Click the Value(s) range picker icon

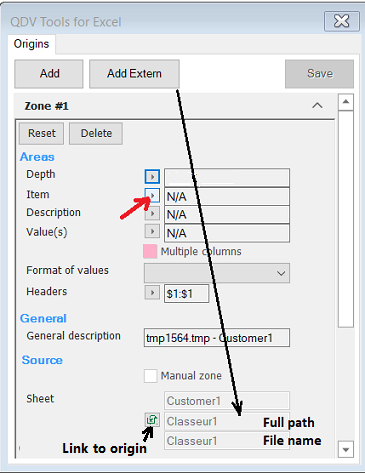pyautogui.click(x=152, y=231)
